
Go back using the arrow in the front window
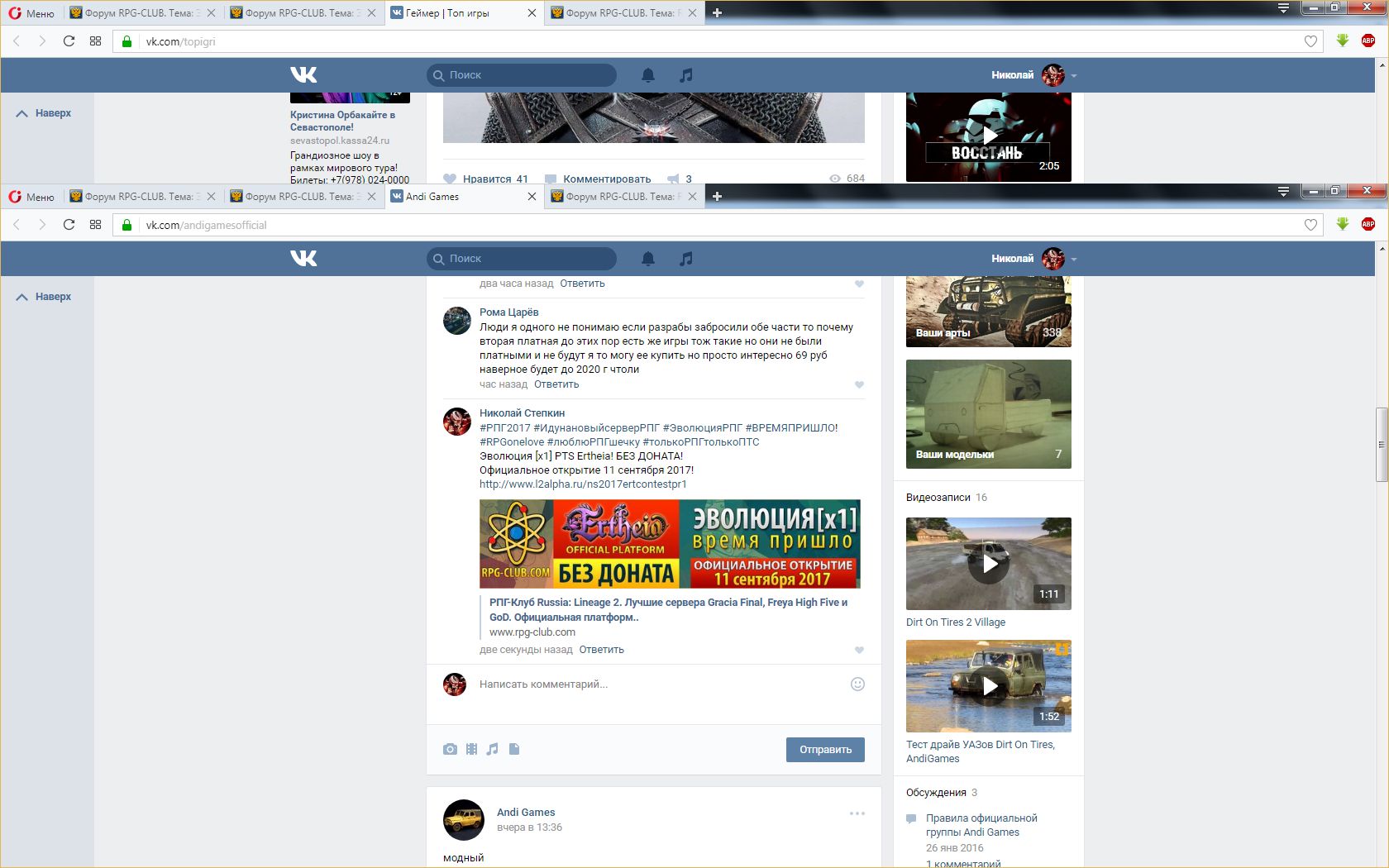coord(17,225)
